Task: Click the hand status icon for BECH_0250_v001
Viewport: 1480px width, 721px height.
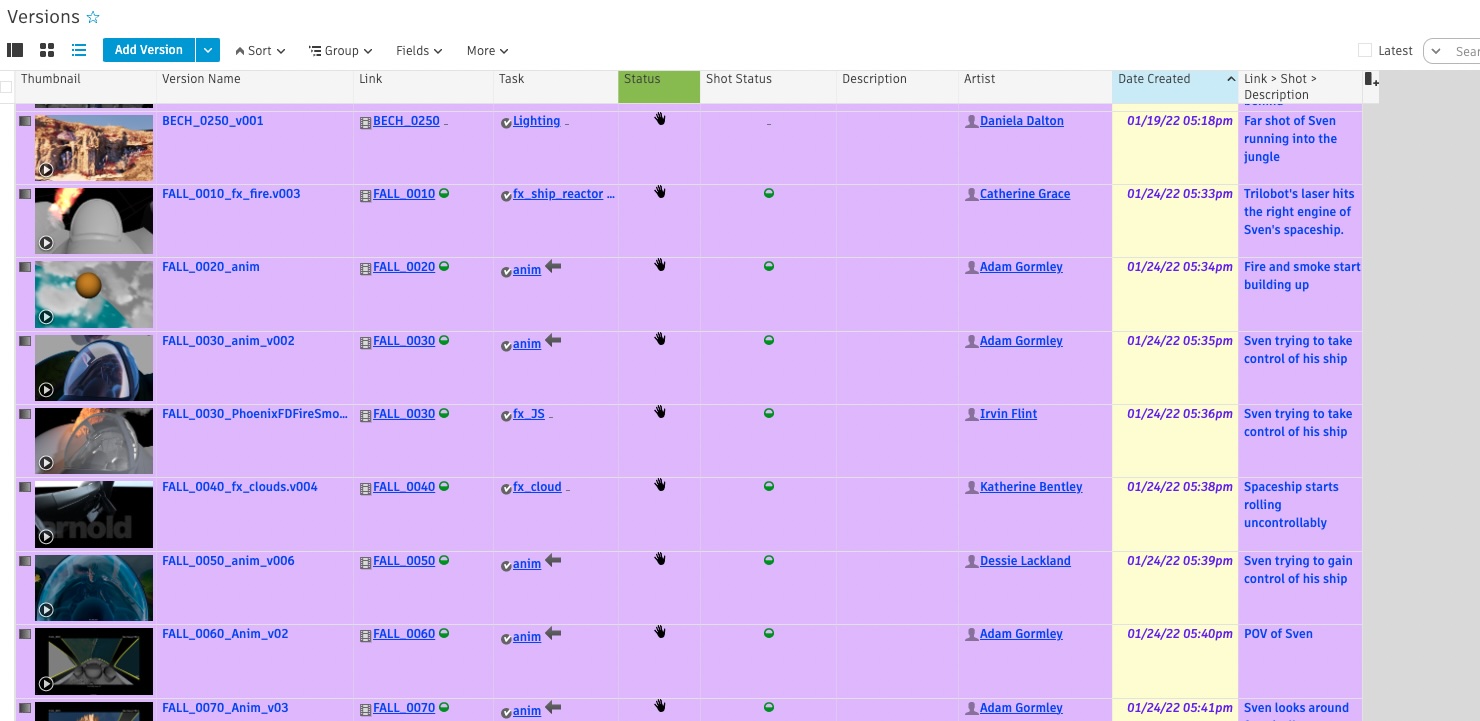Action: pos(660,118)
